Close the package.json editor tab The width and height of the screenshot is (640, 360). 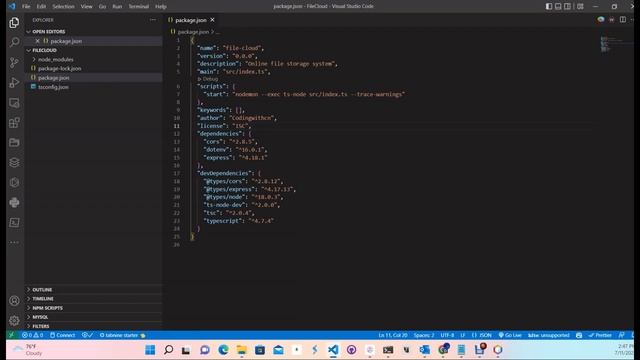pos(212,20)
